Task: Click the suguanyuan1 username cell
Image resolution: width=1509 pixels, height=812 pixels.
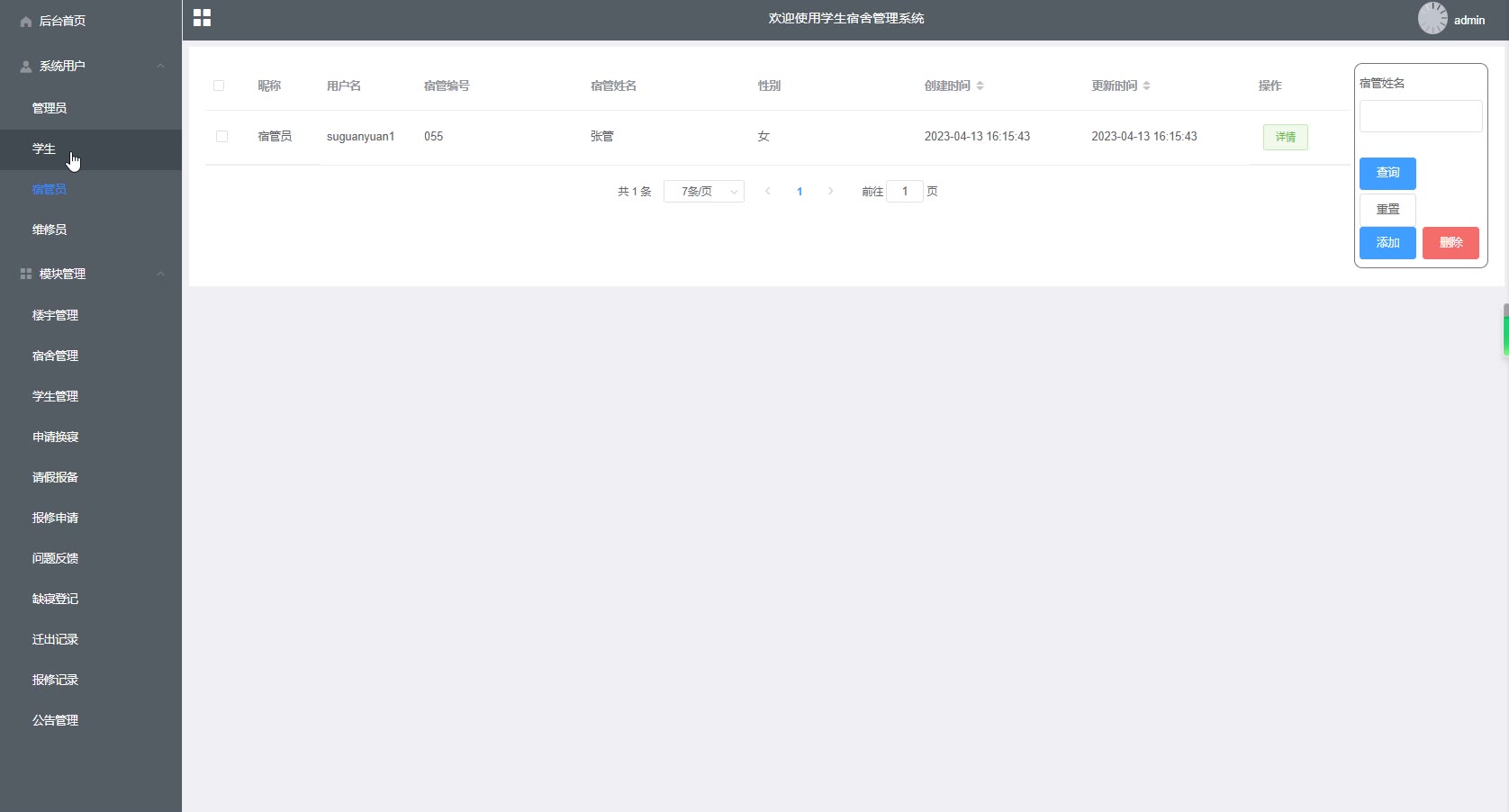Action: tap(360, 137)
